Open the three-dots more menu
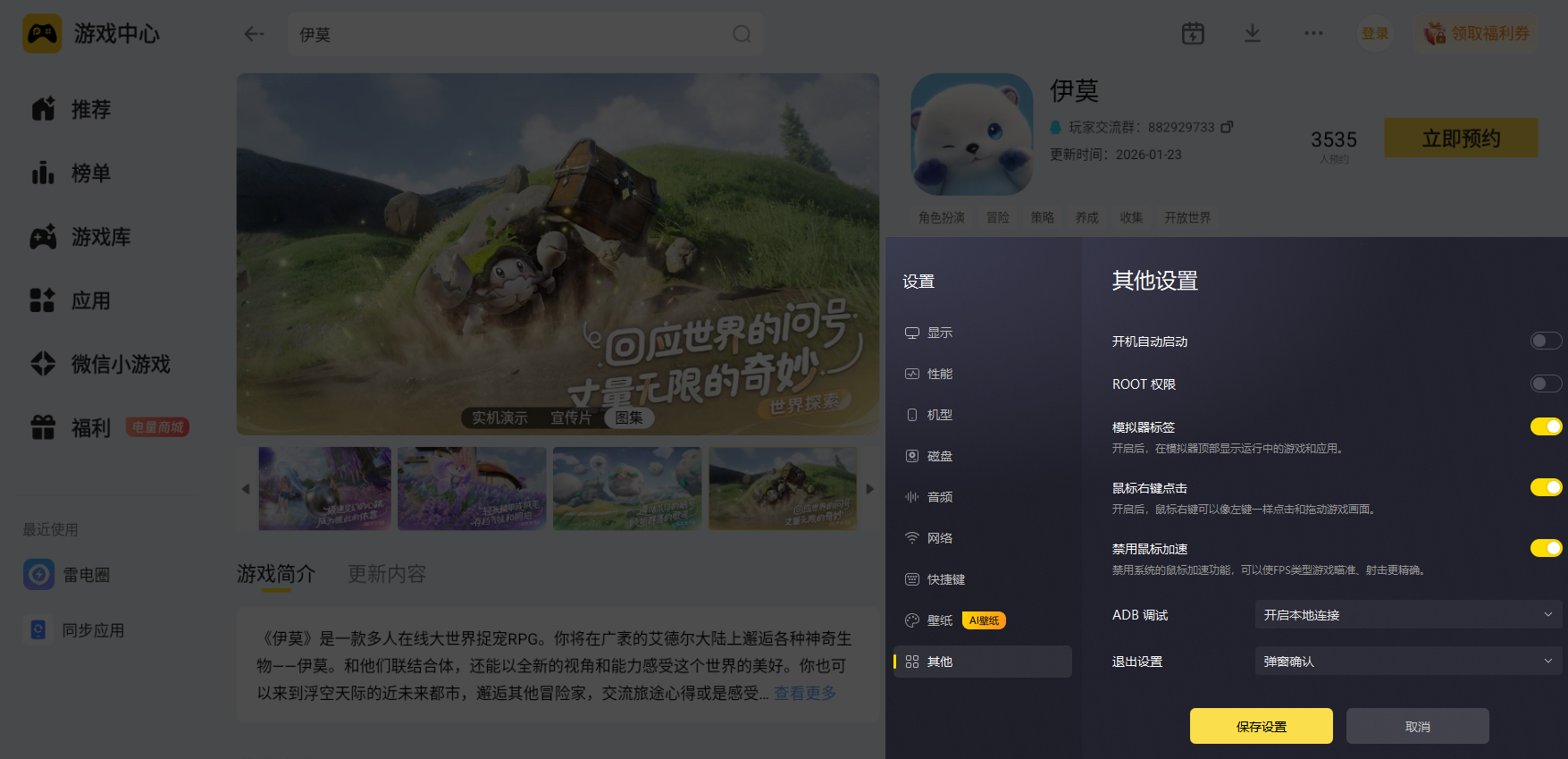The width and height of the screenshot is (1568, 759). (1313, 34)
